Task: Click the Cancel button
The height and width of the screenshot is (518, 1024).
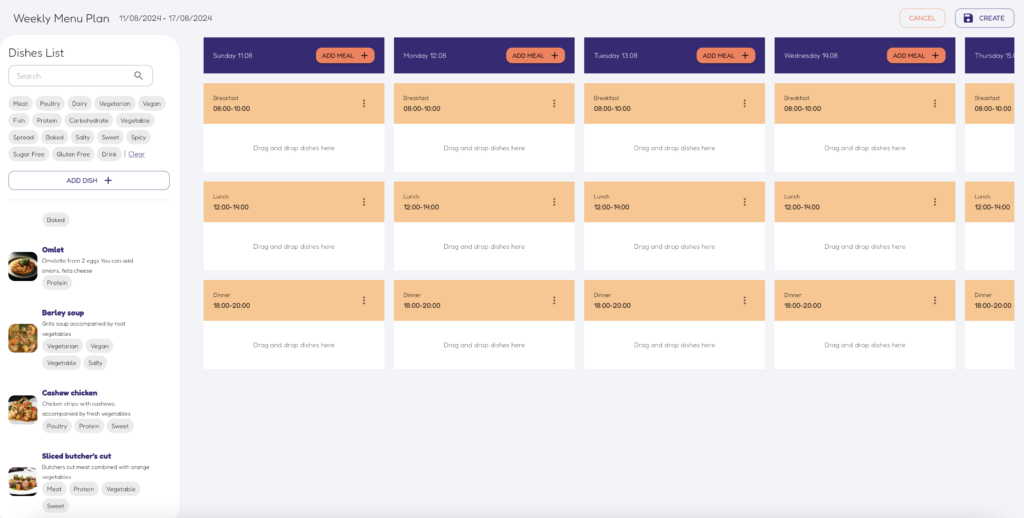Action: (x=922, y=18)
